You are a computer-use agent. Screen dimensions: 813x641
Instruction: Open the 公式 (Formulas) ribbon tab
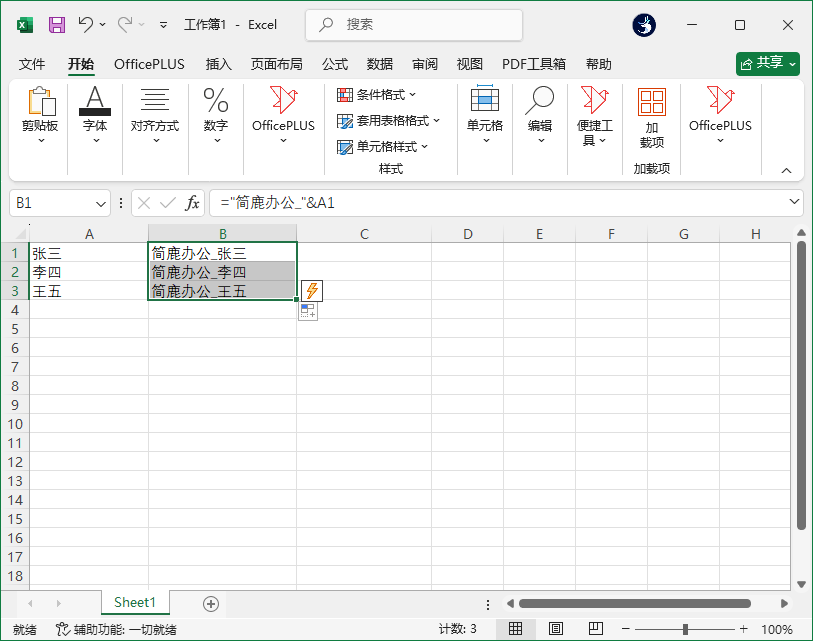334,63
